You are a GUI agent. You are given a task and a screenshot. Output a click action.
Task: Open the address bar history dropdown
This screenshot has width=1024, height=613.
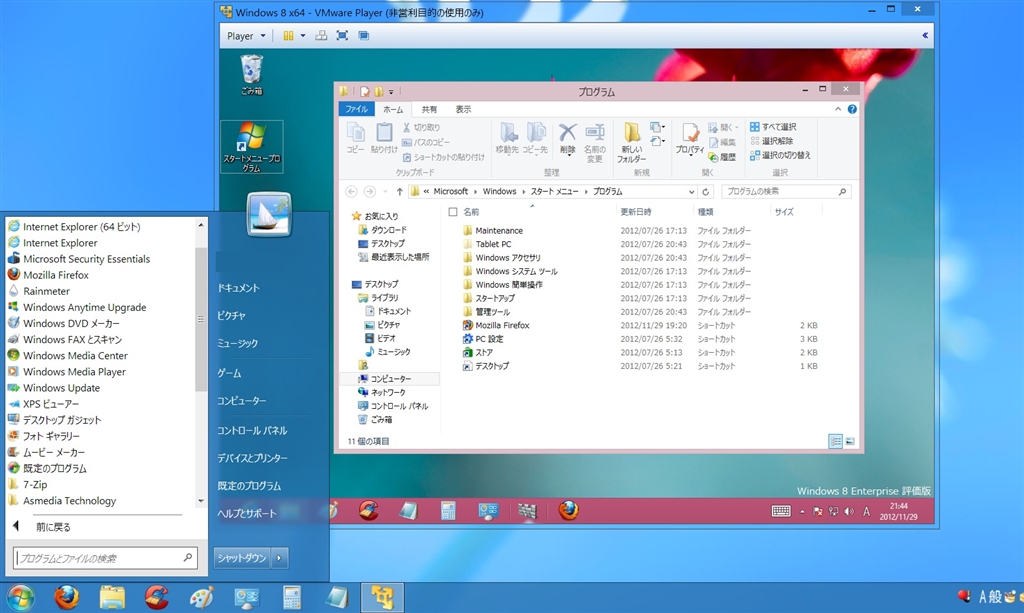coord(692,191)
